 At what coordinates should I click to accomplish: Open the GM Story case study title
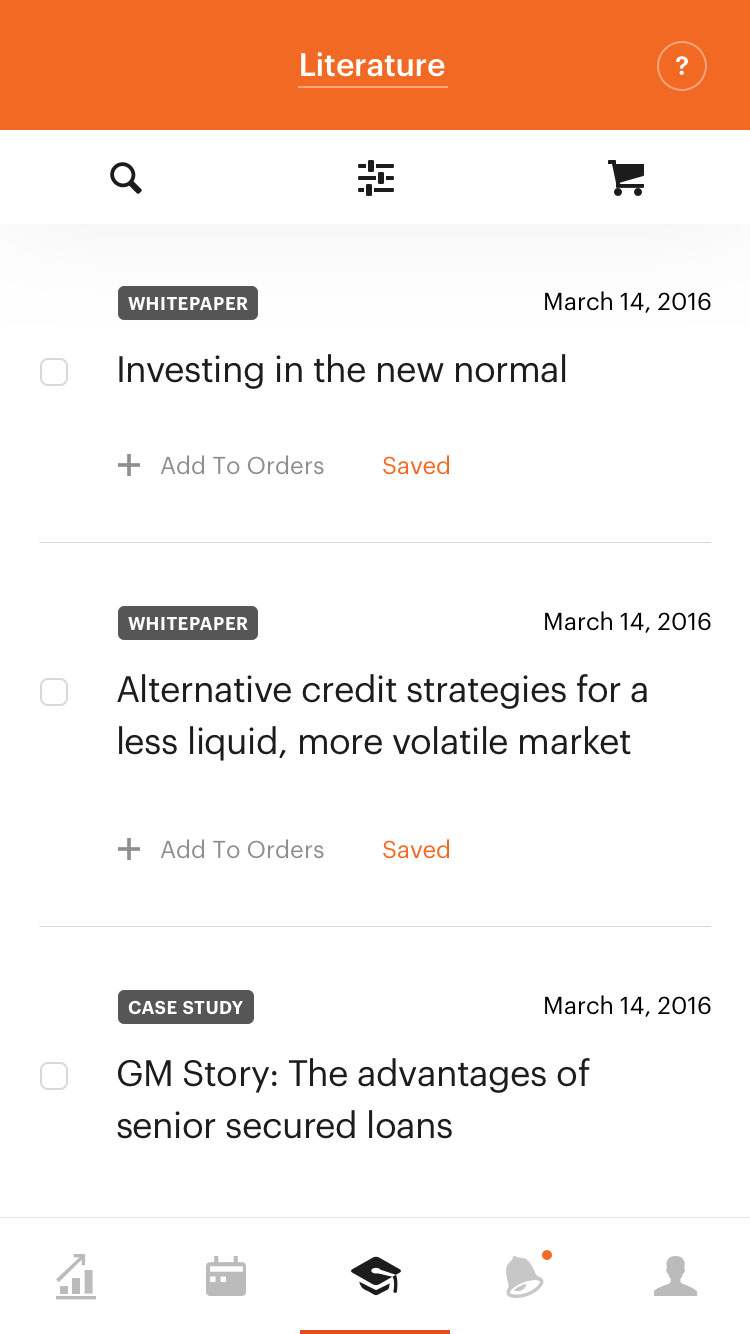(352, 1099)
